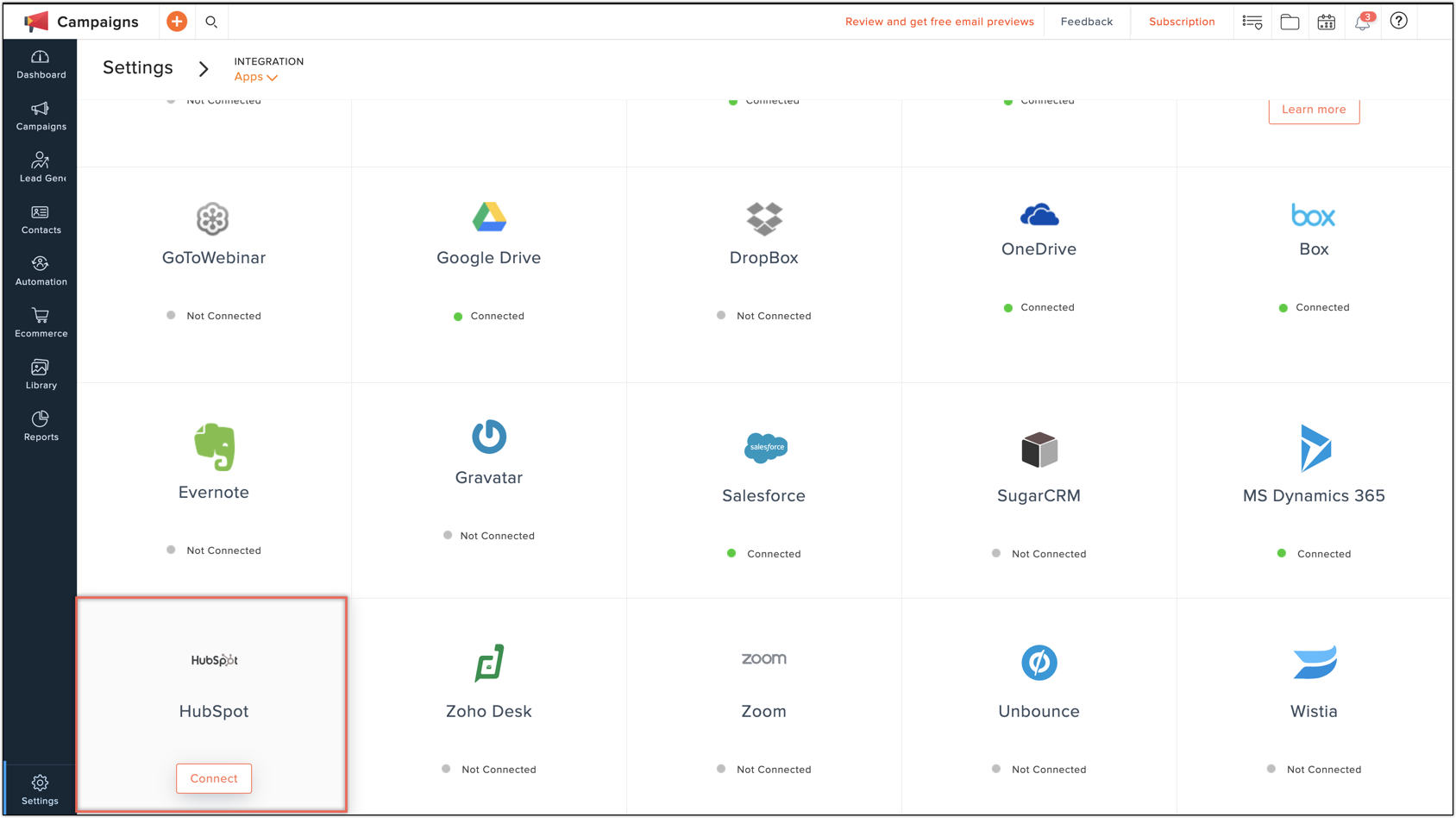Click the Settings breadcrumb title
Viewport: 1456px width, 818px height.
pyautogui.click(x=138, y=67)
